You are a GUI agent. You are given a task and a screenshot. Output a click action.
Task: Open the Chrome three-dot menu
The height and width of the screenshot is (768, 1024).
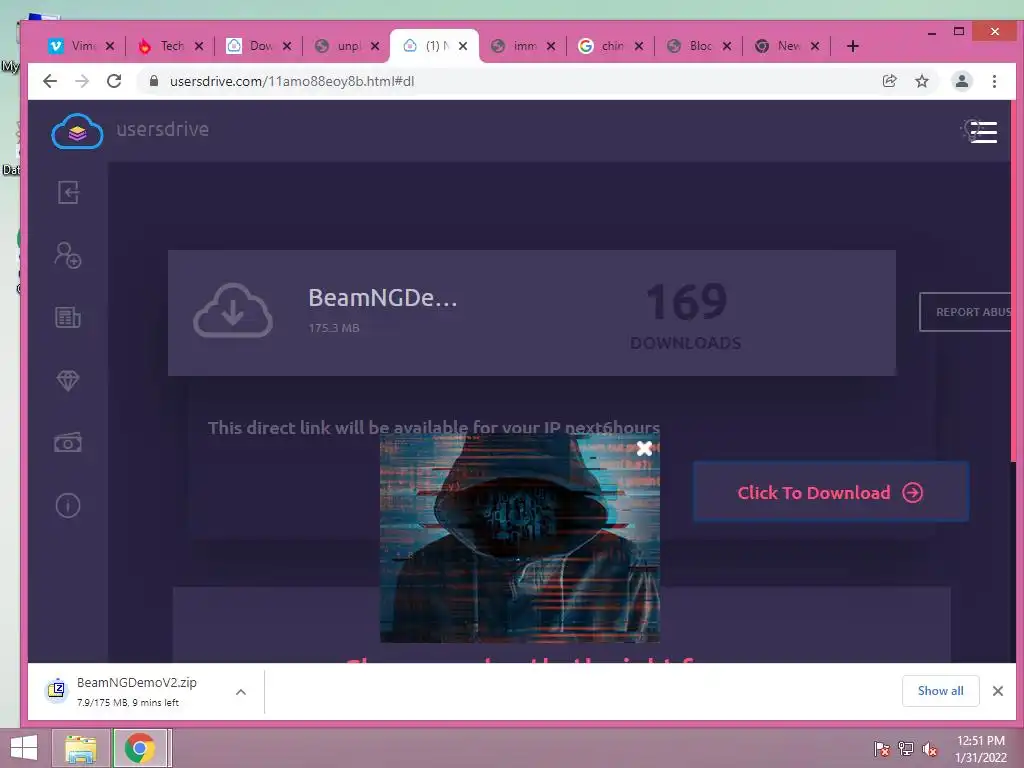coord(994,81)
